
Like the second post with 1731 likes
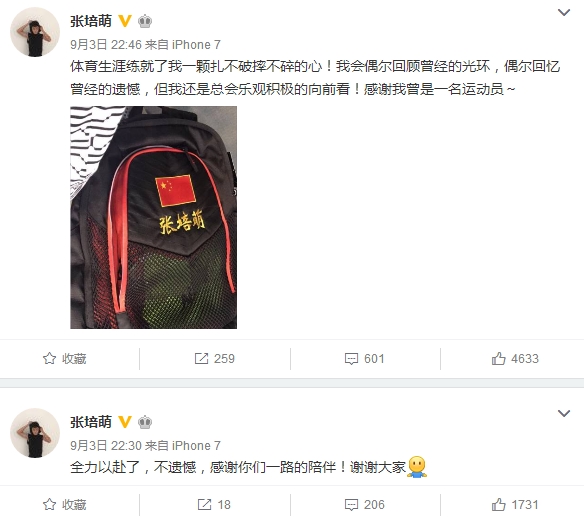pyautogui.click(x=515, y=505)
